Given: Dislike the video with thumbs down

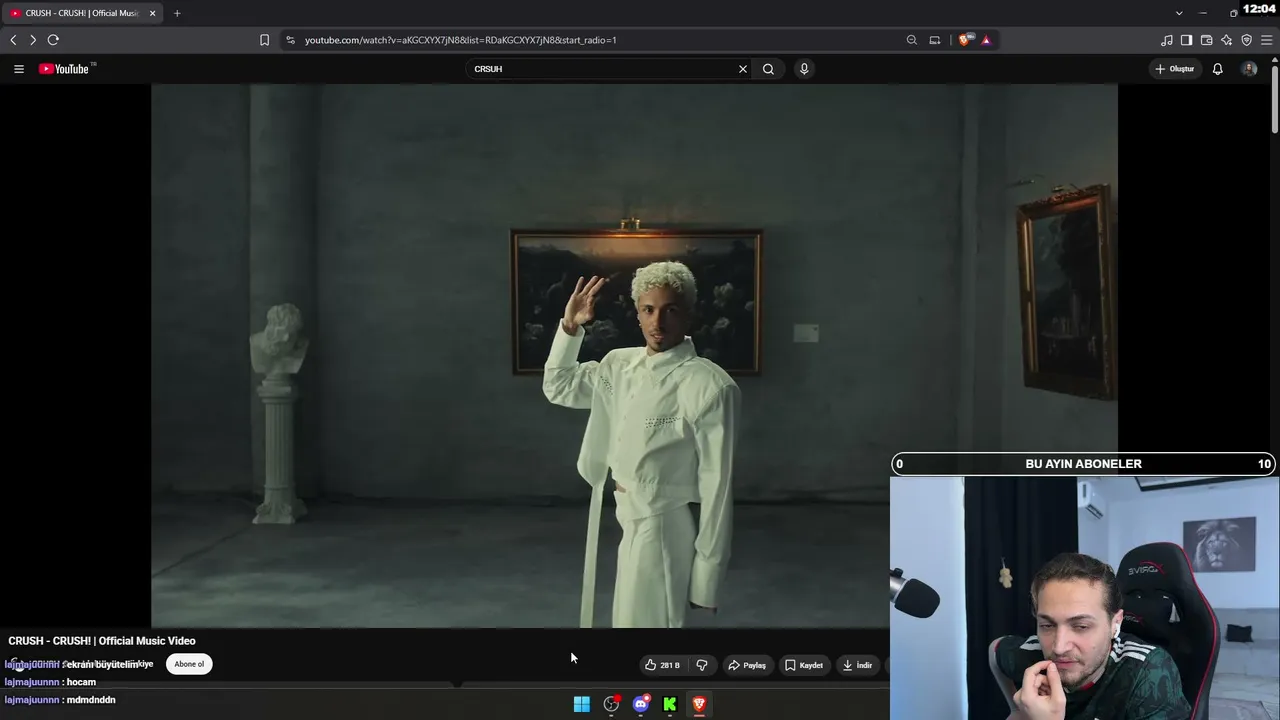Looking at the screenshot, I should pyautogui.click(x=702, y=665).
